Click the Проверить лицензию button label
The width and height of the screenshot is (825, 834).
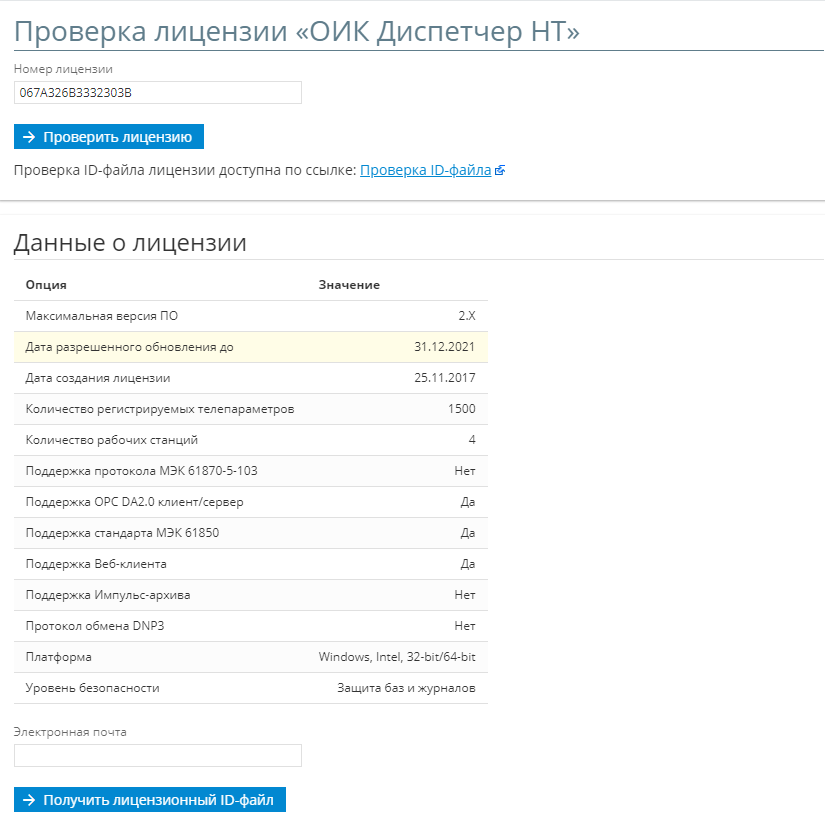tap(117, 137)
